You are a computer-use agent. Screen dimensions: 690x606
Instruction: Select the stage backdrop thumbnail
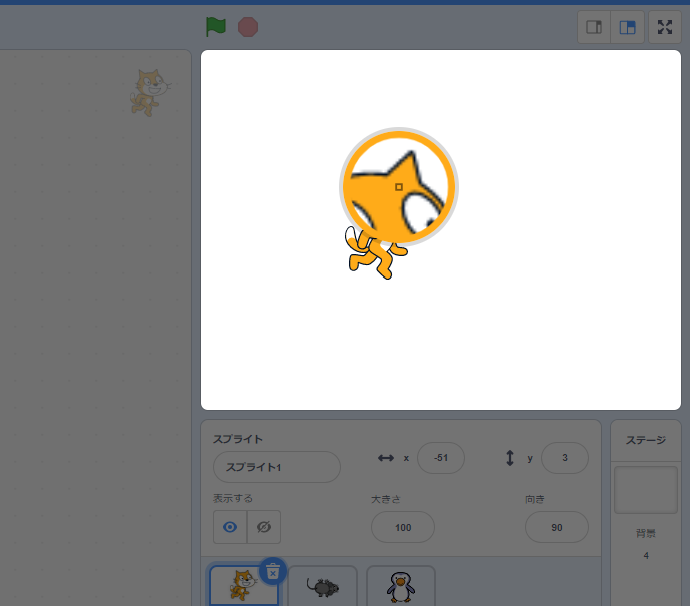click(646, 490)
